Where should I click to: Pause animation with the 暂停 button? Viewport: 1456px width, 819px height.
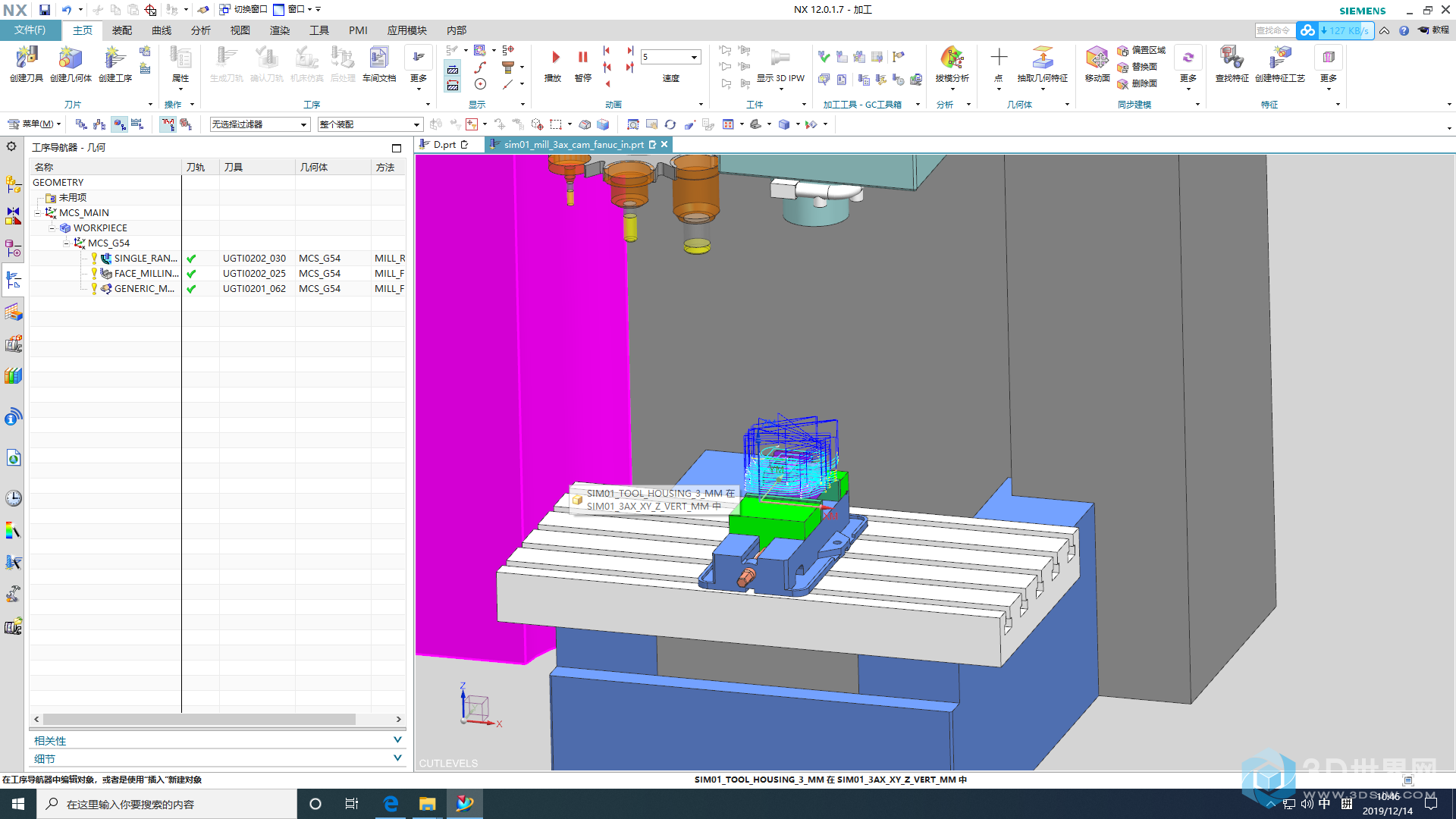582,64
